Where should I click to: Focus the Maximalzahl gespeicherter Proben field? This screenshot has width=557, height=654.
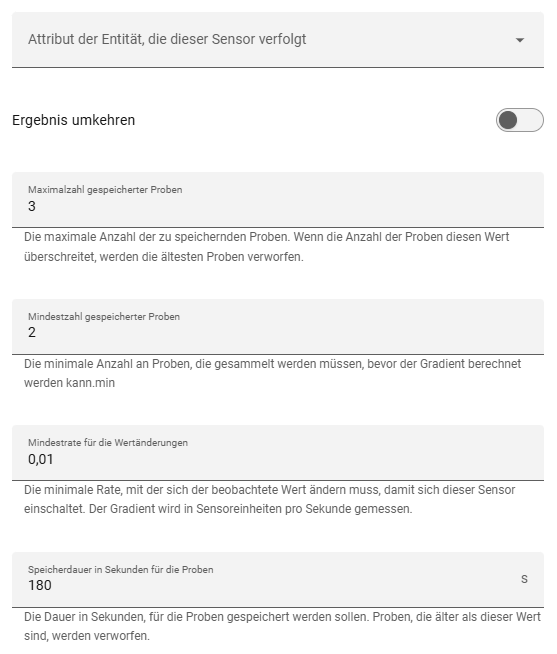click(x=278, y=200)
